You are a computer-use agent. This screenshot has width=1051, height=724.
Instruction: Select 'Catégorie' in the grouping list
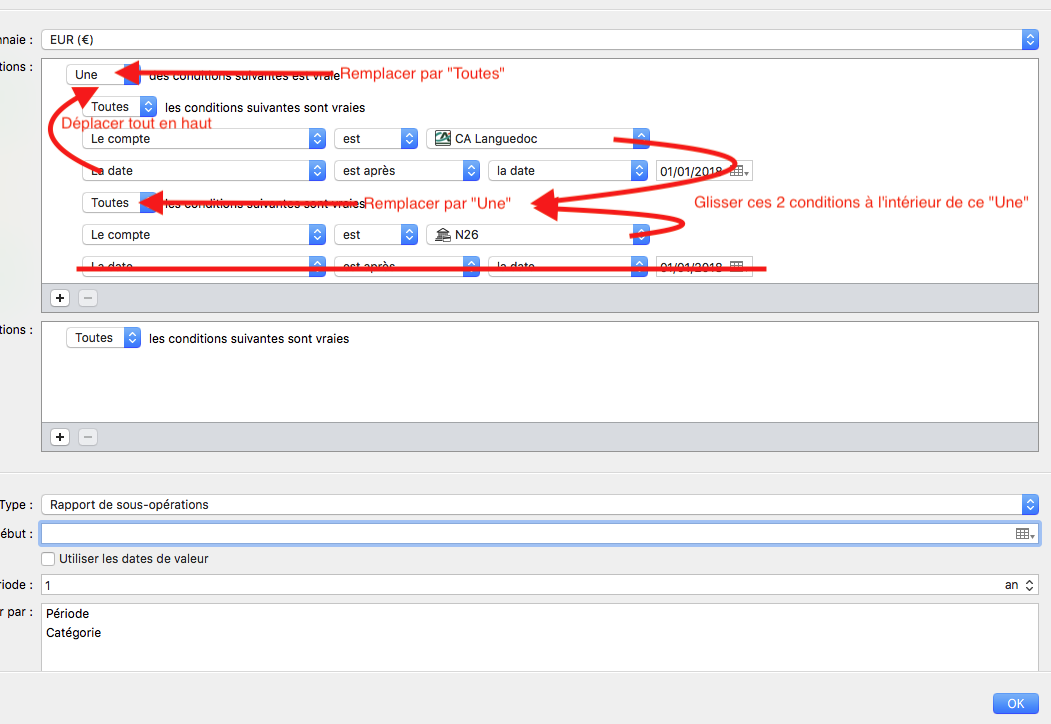(x=74, y=633)
